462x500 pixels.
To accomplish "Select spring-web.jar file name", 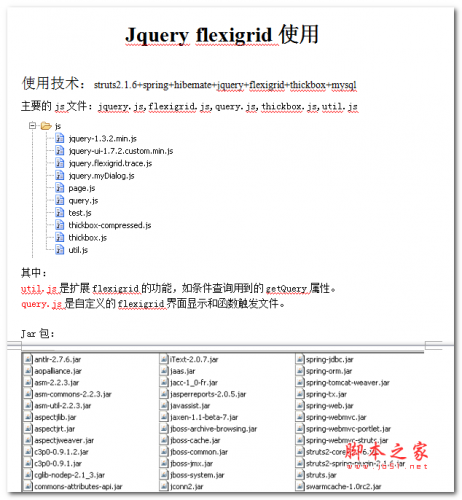I will pyautogui.click(x=330, y=406).
